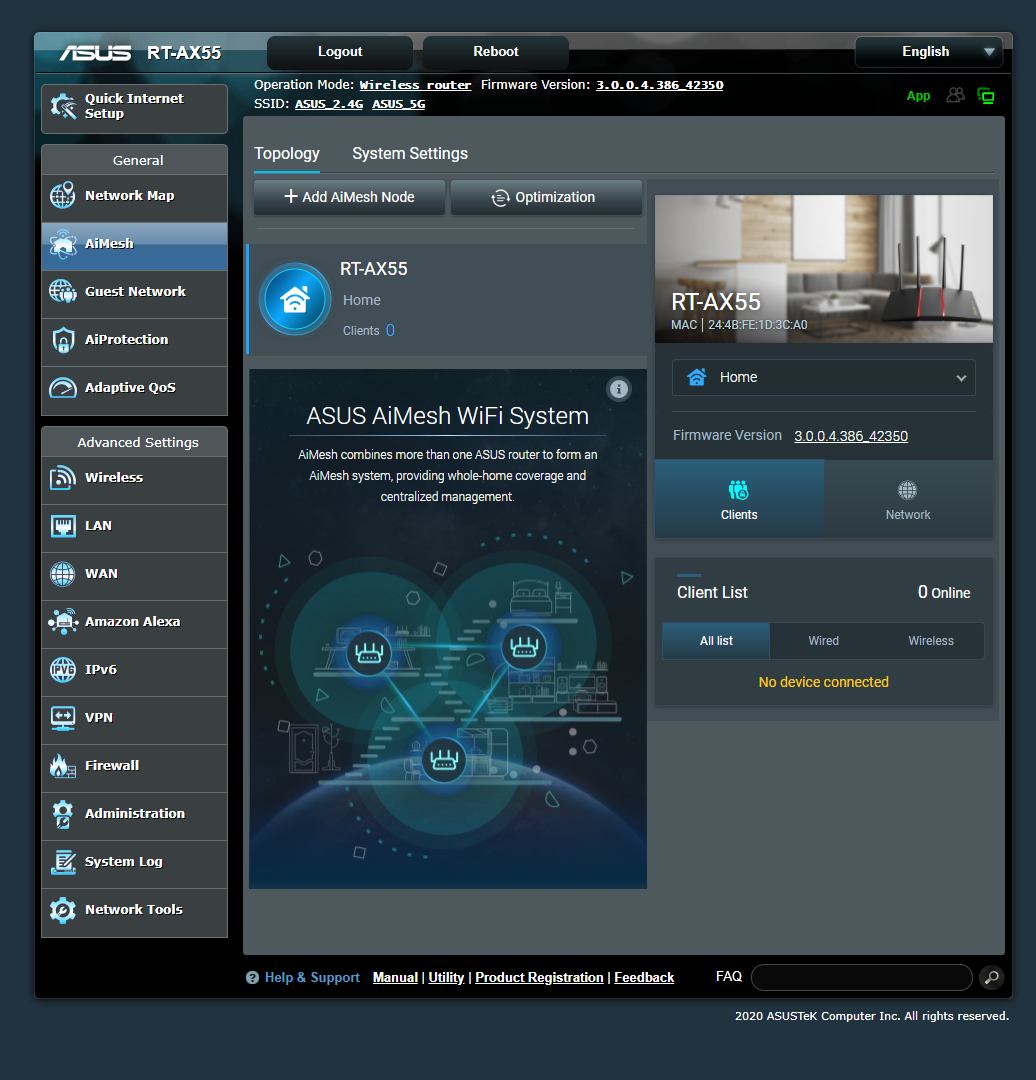Viewport: 1036px width, 1080px height.
Task: Click Clients count 0 on RT-AX55 node
Action: pyautogui.click(x=390, y=331)
